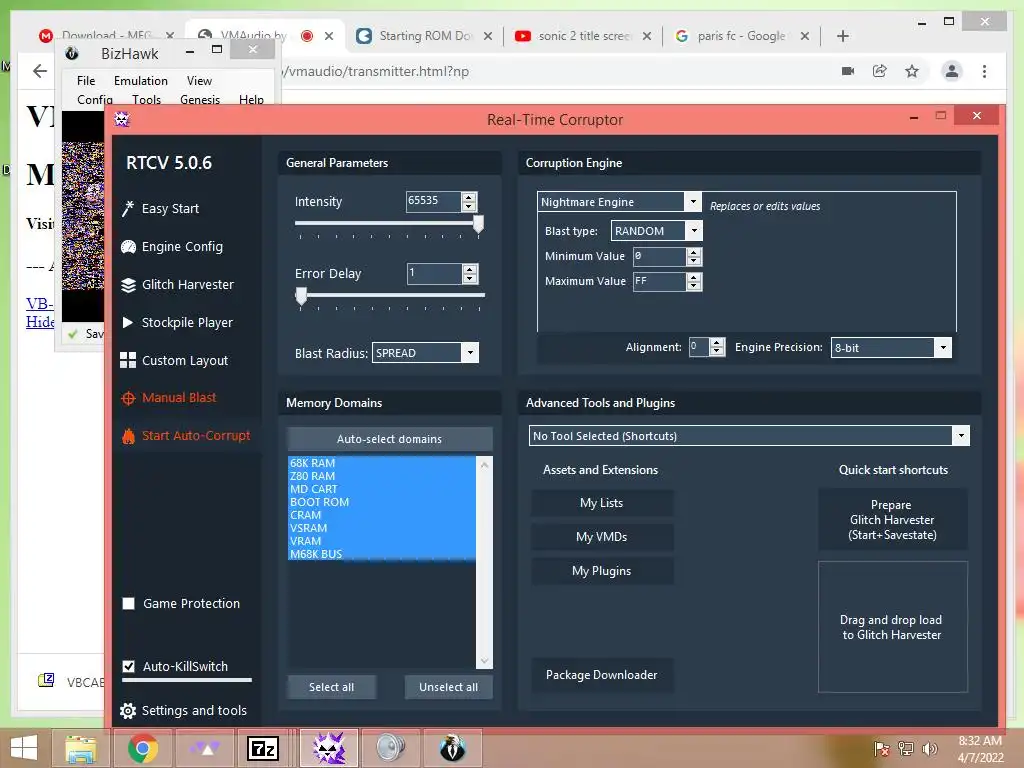Open the Engine Precision 8-bit dropdown
The image size is (1024, 768).
click(x=942, y=347)
